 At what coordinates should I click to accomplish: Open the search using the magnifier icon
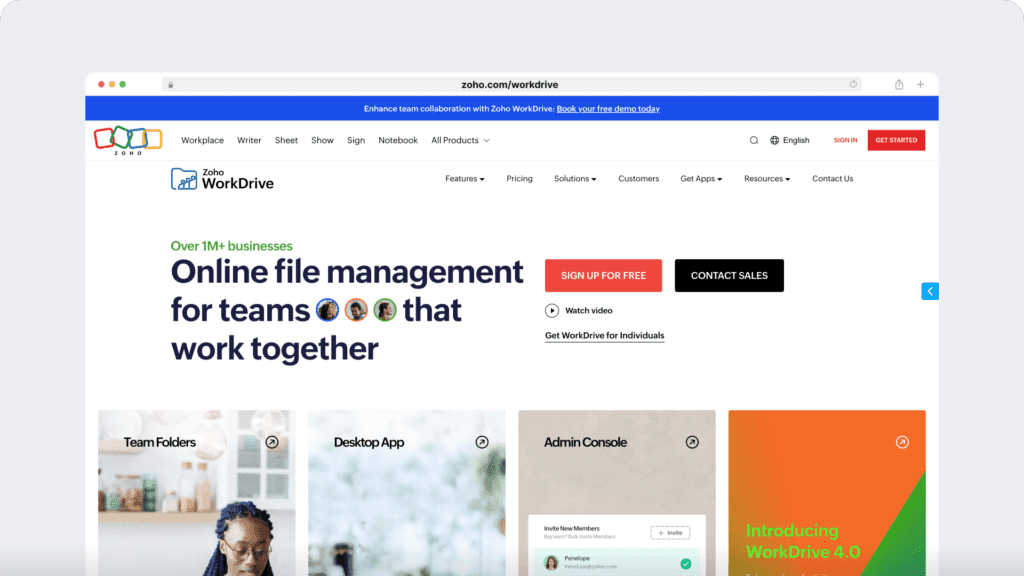[753, 140]
